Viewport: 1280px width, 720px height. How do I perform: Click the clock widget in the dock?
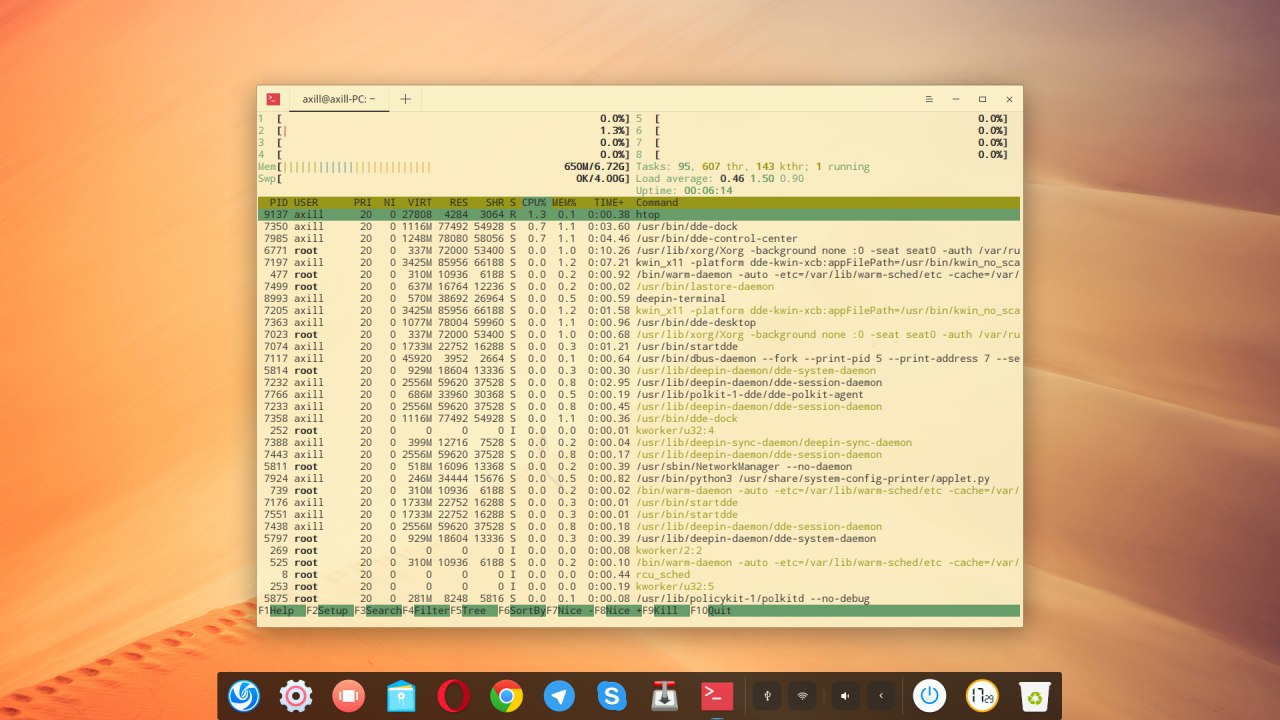coord(982,696)
